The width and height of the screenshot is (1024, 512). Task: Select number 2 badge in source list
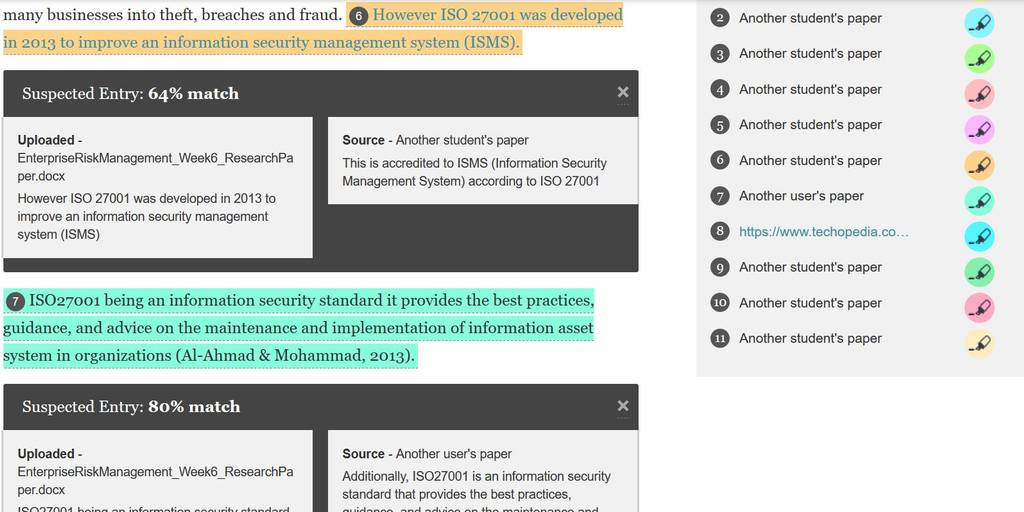point(720,18)
